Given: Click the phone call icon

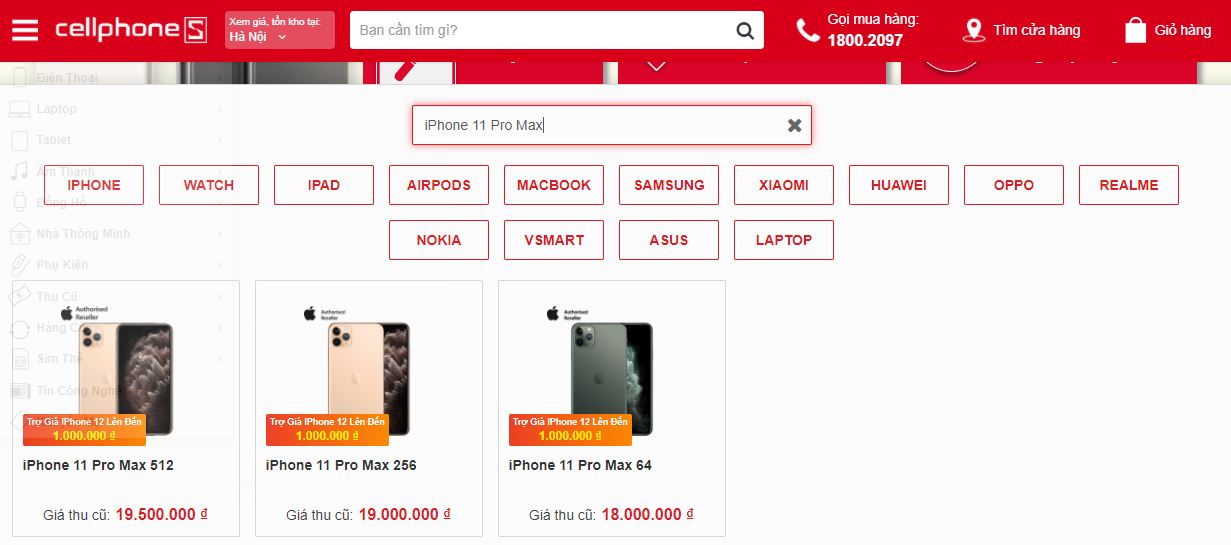Looking at the screenshot, I should 808,30.
